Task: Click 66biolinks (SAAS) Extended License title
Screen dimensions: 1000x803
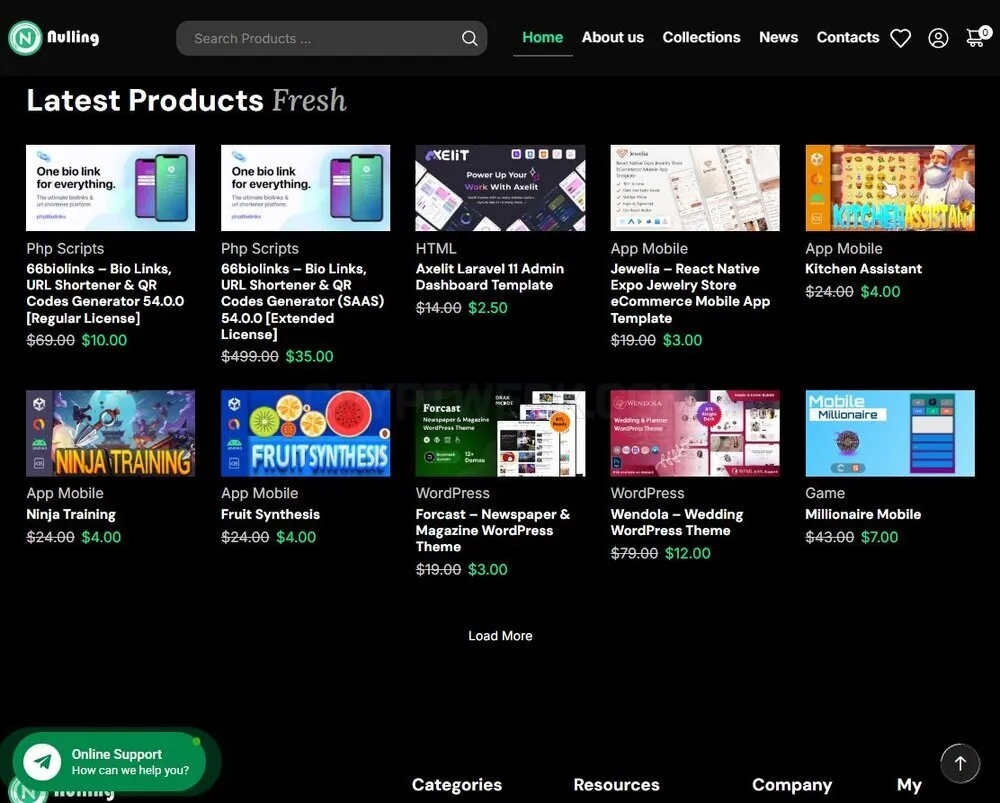Action: 303,302
